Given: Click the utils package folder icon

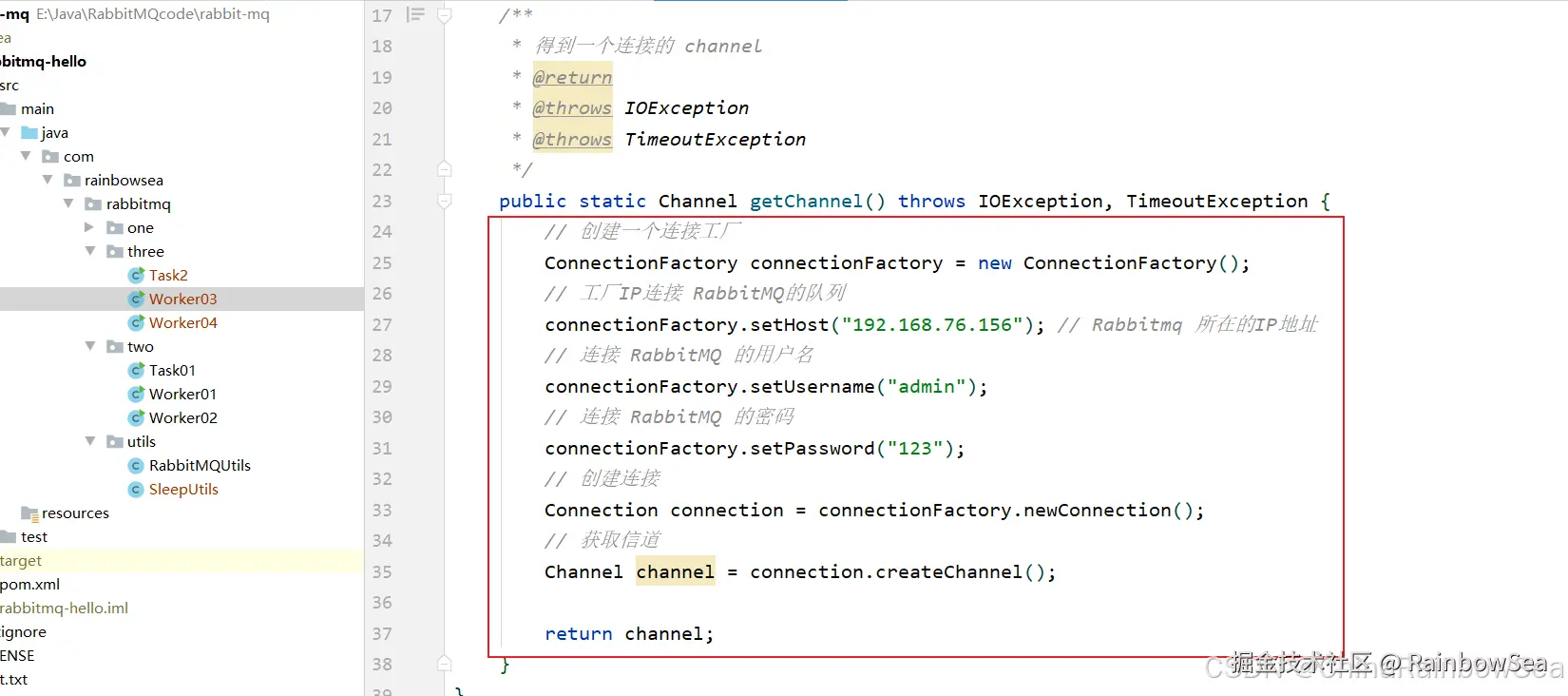Looking at the screenshot, I should (x=115, y=441).
